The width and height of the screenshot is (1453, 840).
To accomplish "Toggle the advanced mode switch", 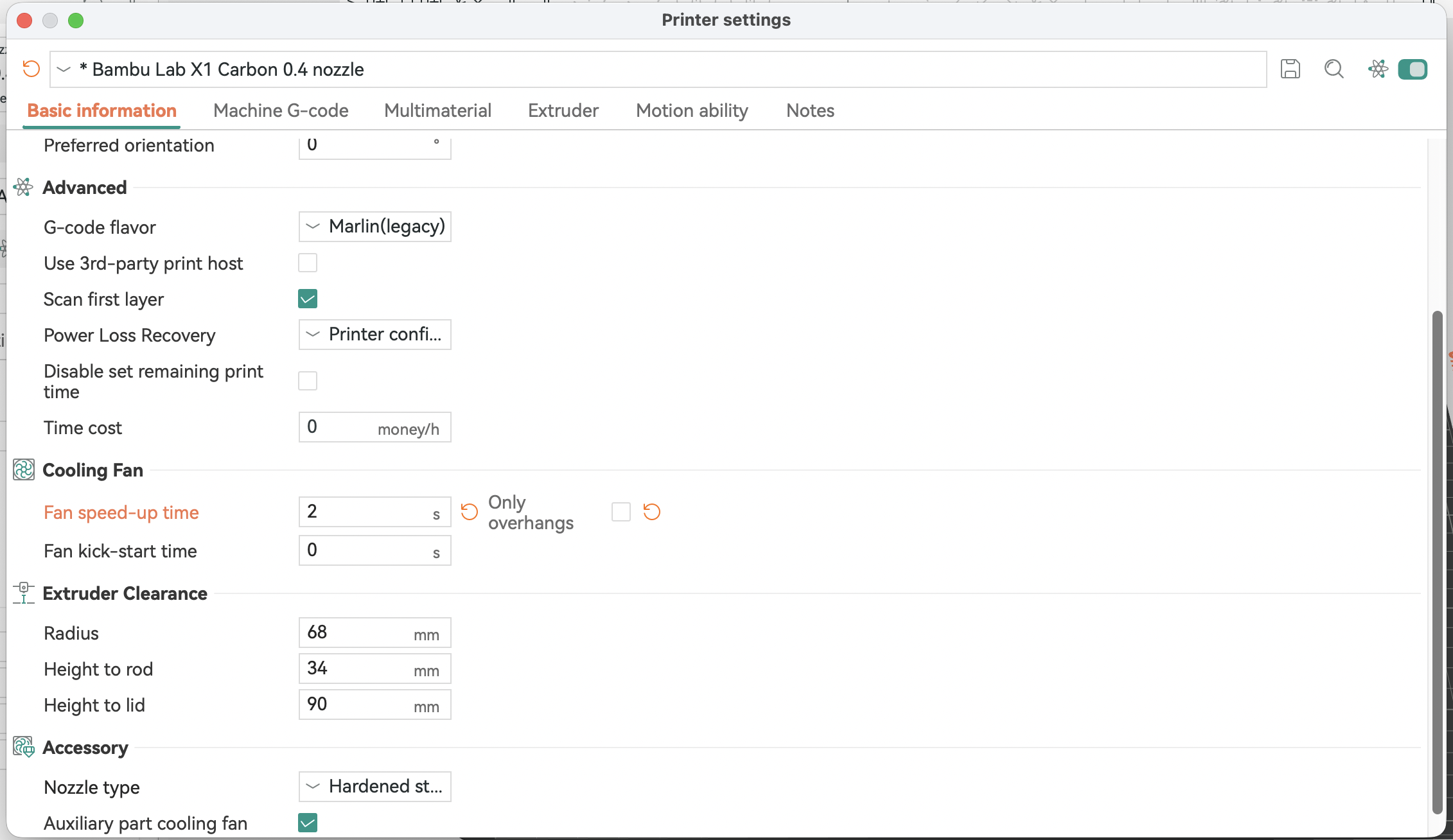I will (x=1413, y=69).
